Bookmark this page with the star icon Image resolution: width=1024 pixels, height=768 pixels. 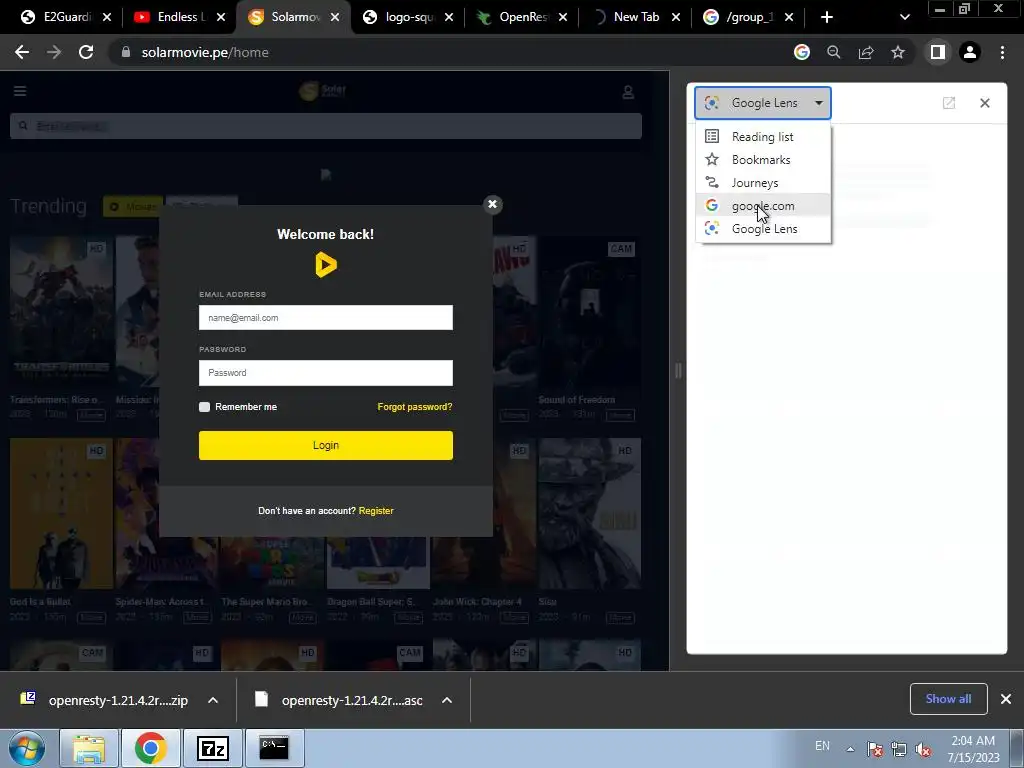pos(898,52)
